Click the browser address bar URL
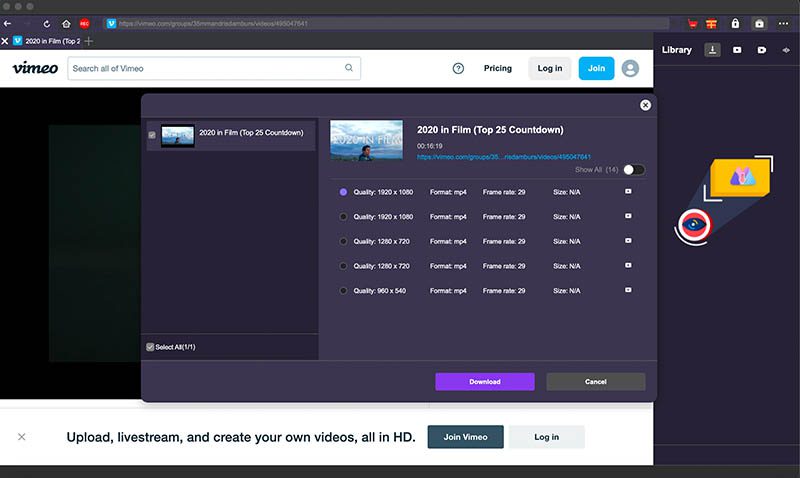Screen dimensions: 800x478 [x=213, y=23]
